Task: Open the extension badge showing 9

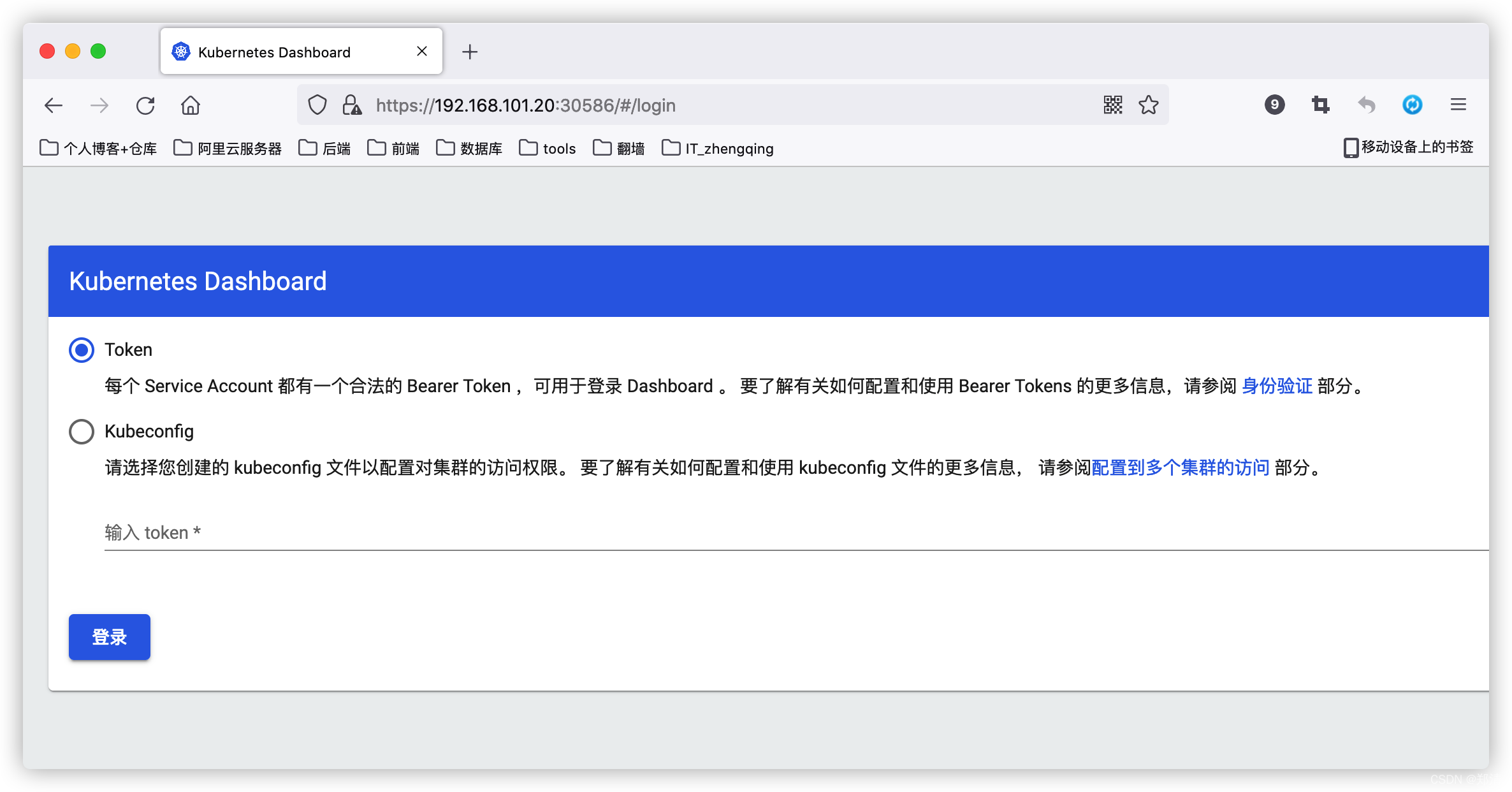Action: coord(1275,105)
